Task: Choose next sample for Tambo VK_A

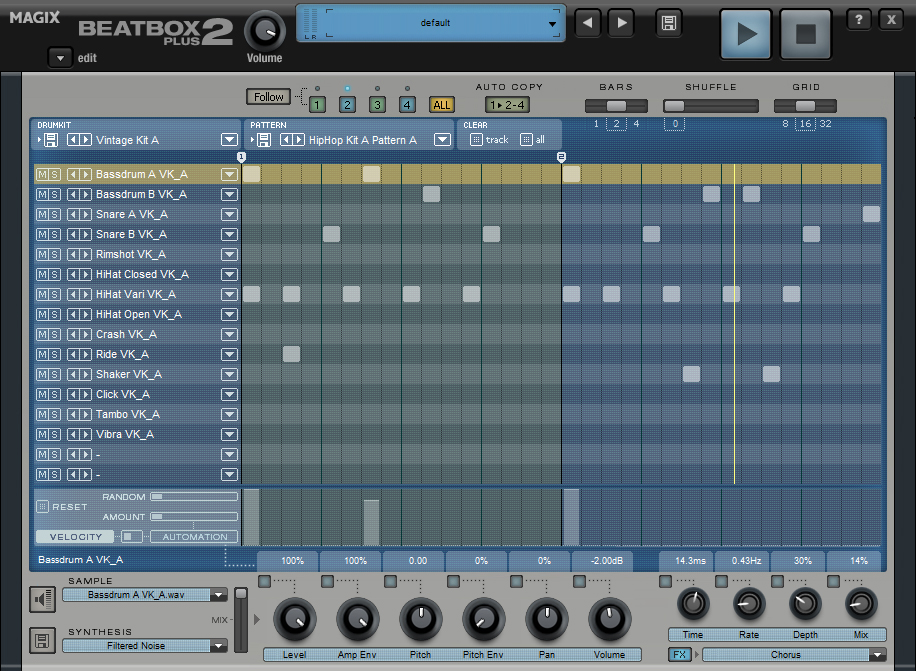Action: click(86, 415)
